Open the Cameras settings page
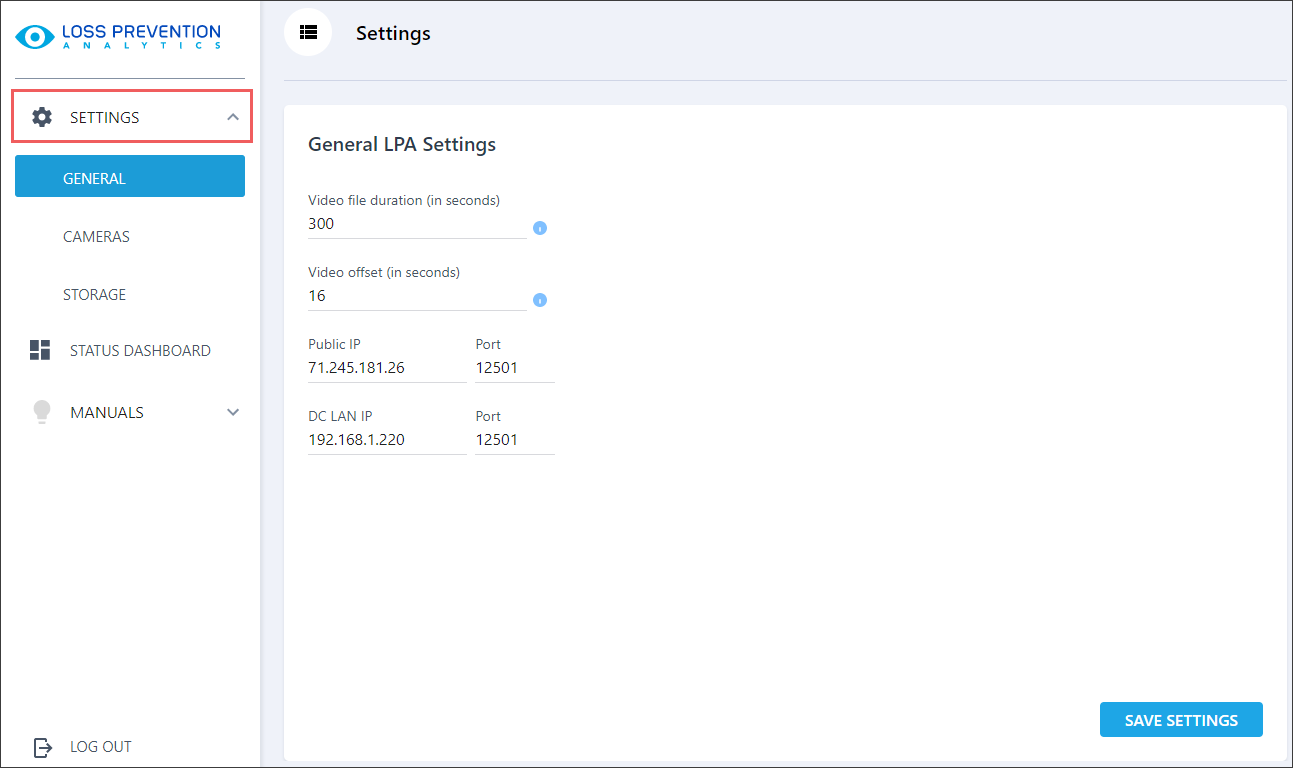The height and width of the screenshot is (768, 1293). [96, 237]
